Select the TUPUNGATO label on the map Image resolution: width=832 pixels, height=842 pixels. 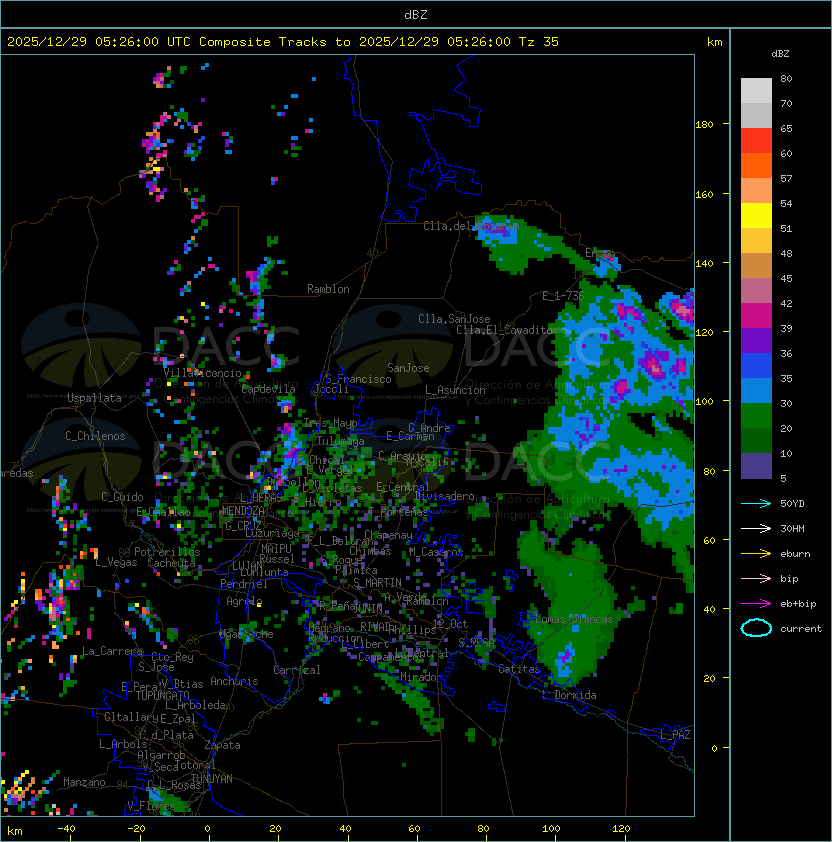[x=162, y=695]
